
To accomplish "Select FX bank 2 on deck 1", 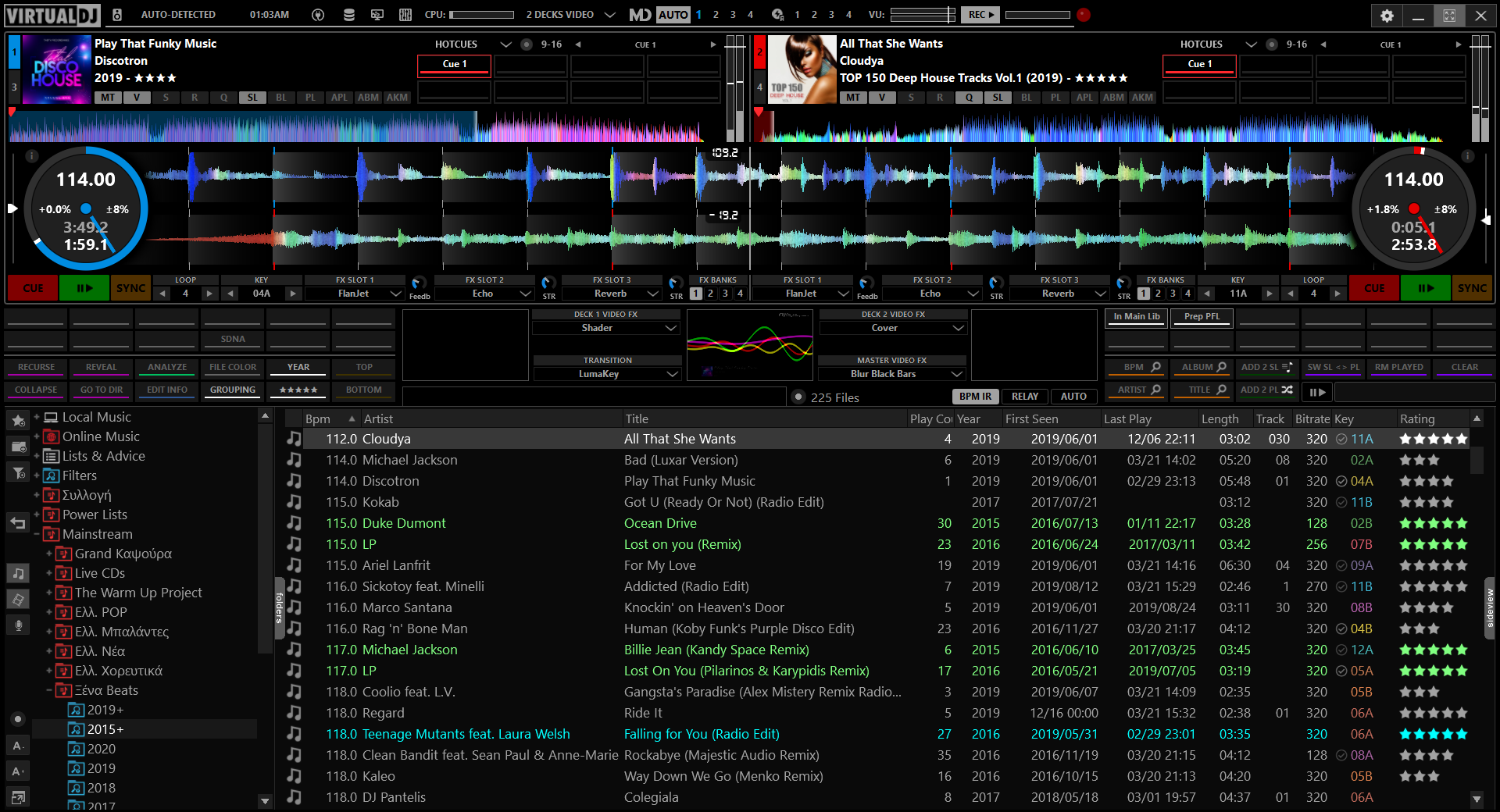I will [710, 294].
